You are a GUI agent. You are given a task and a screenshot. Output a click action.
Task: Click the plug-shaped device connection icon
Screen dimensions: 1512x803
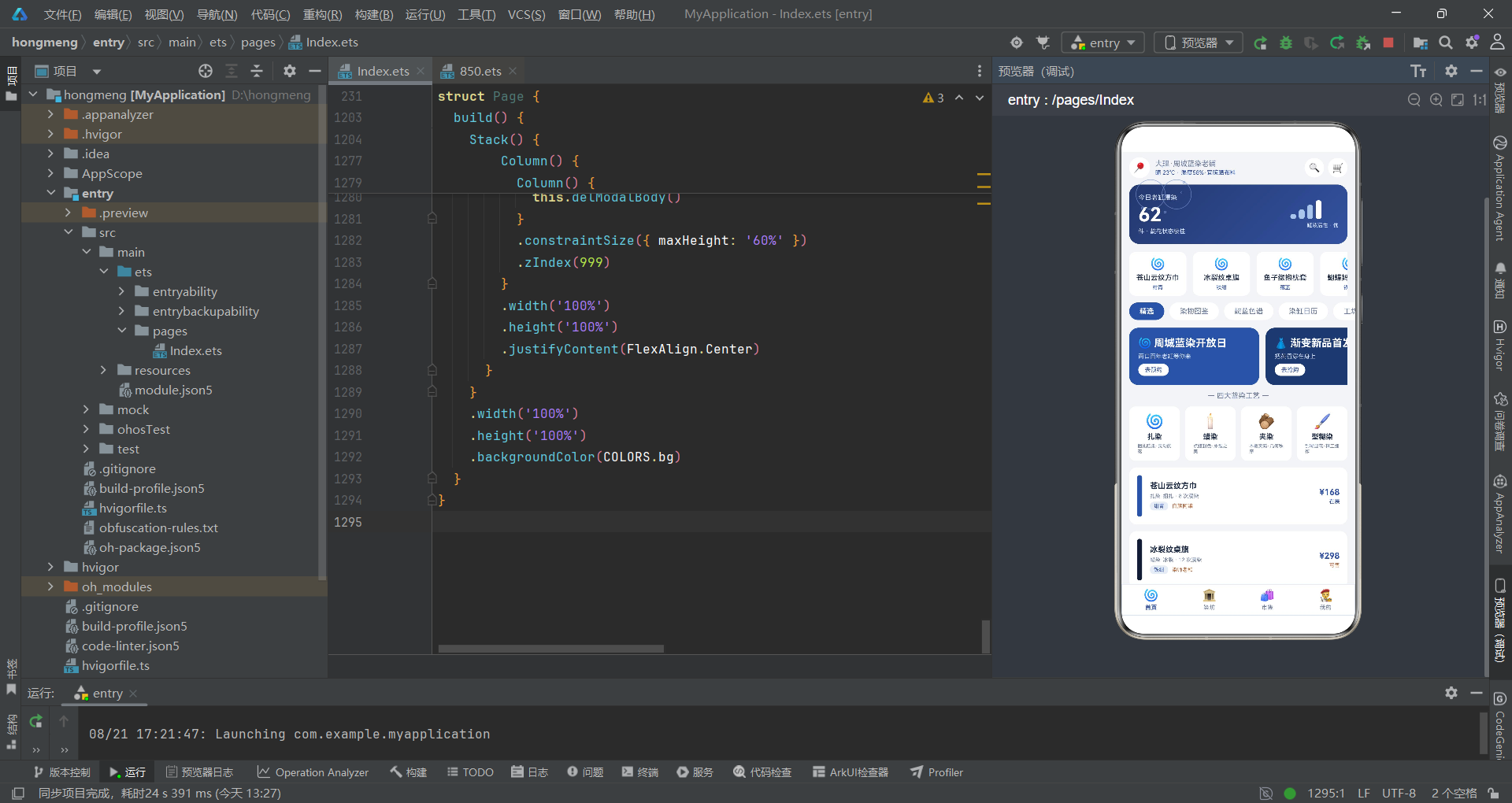[1043, 43]
